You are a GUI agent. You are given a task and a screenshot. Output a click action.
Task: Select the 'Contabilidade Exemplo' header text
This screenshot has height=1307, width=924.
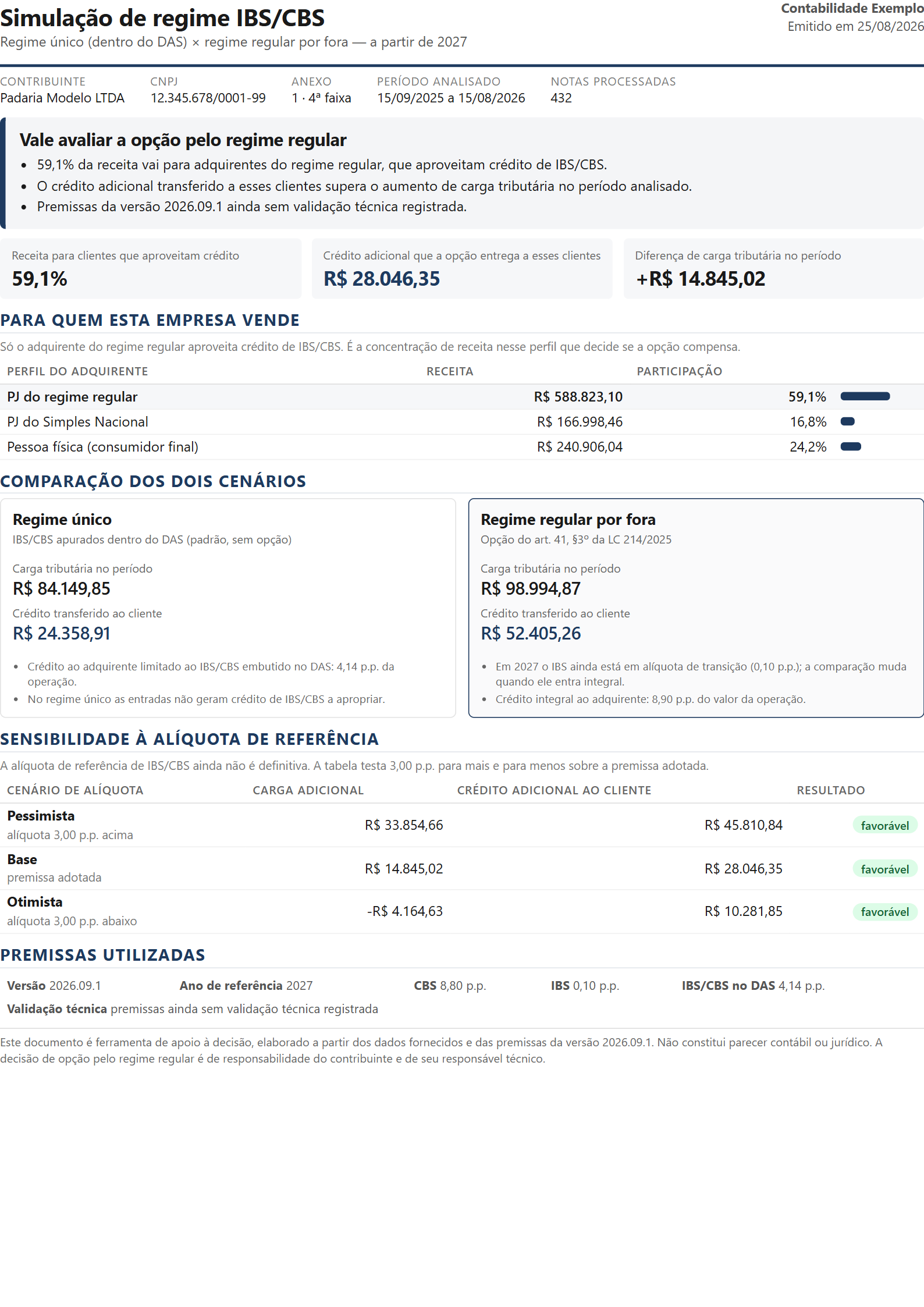852,8
